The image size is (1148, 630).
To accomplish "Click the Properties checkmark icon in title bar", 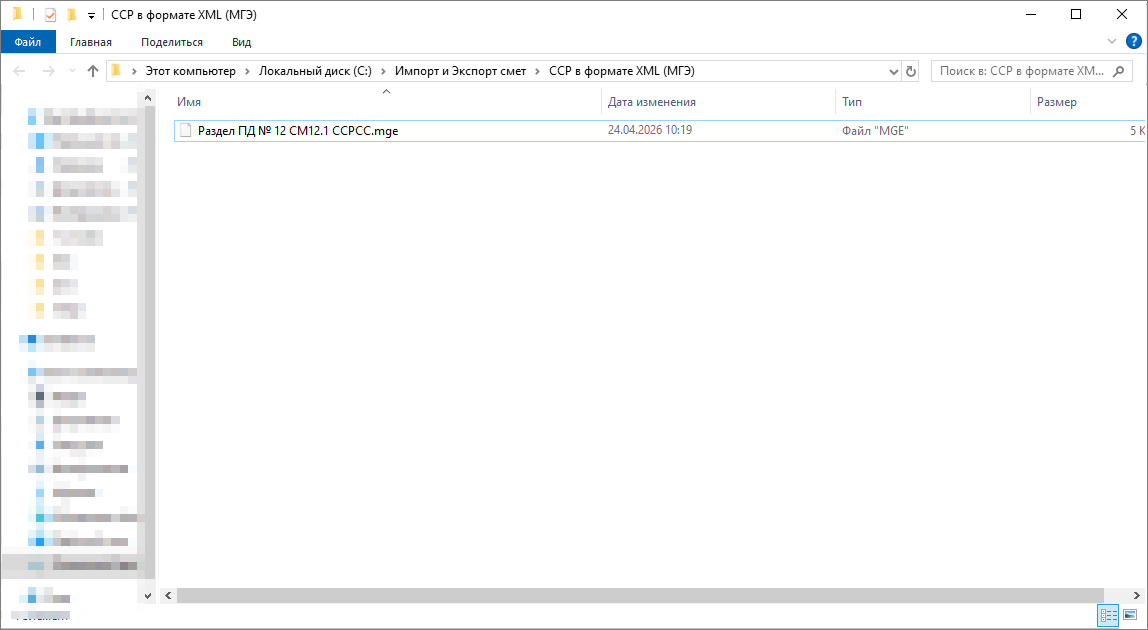I will [x=50, y=15].
